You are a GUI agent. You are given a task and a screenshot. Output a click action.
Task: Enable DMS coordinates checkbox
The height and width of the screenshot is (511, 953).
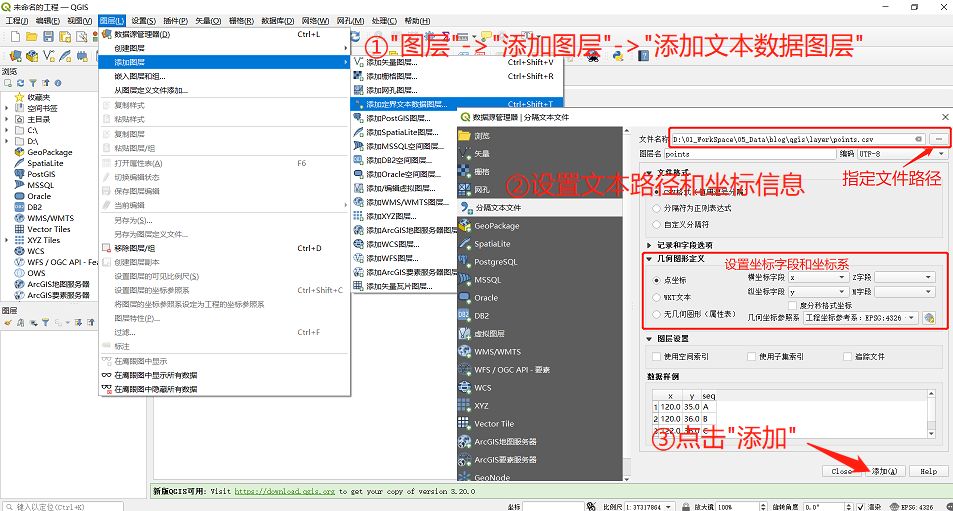[793, 305]
